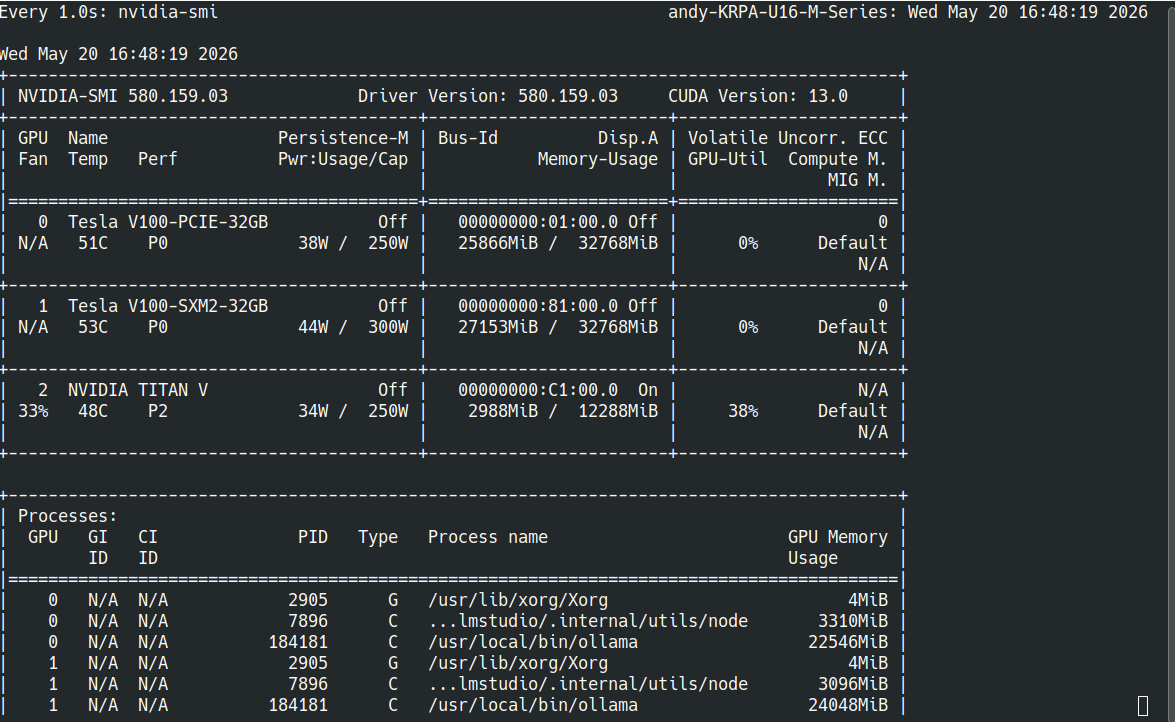Click the 27153MiB memory usage value

pyautogui.click(x=498, y=327)
